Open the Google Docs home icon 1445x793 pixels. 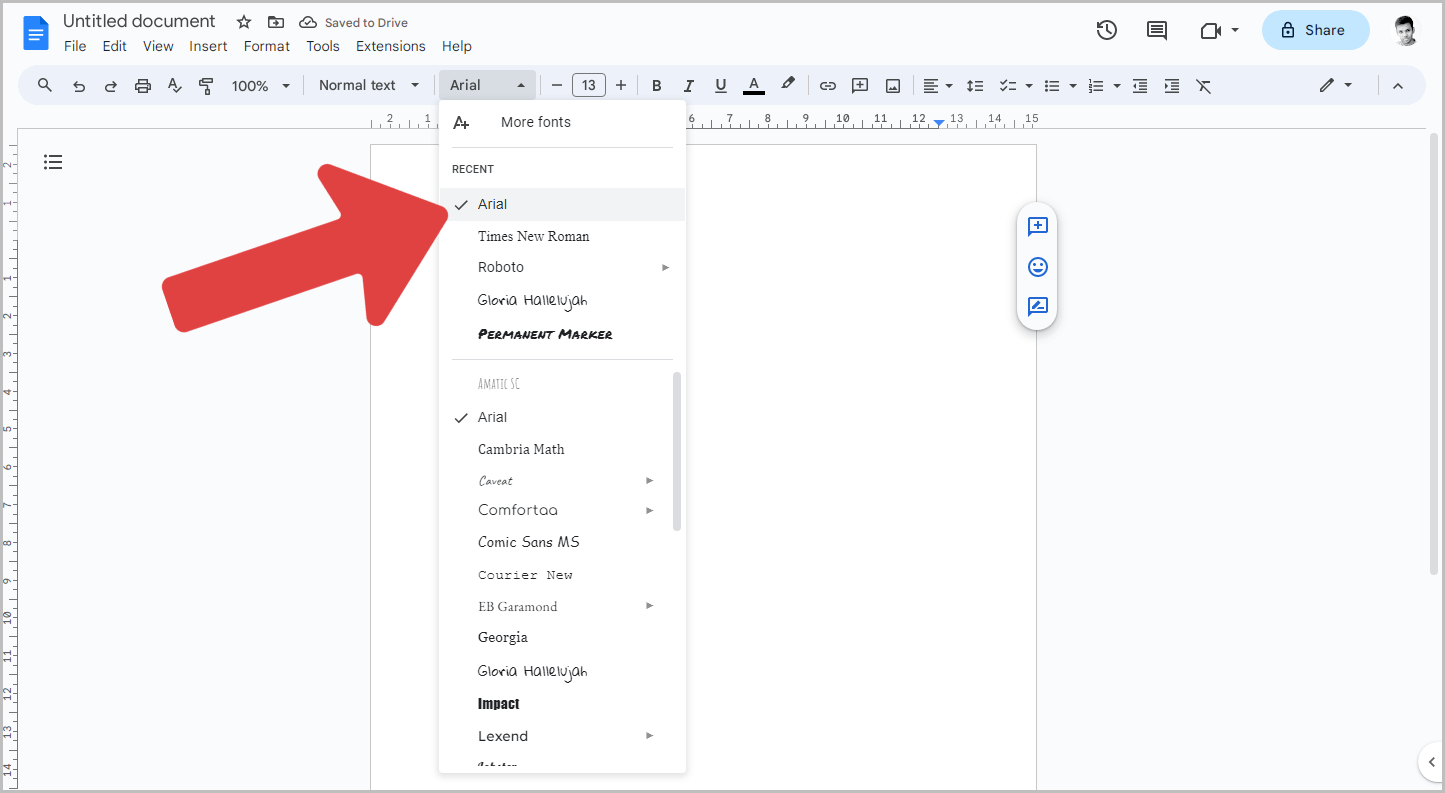36,33
